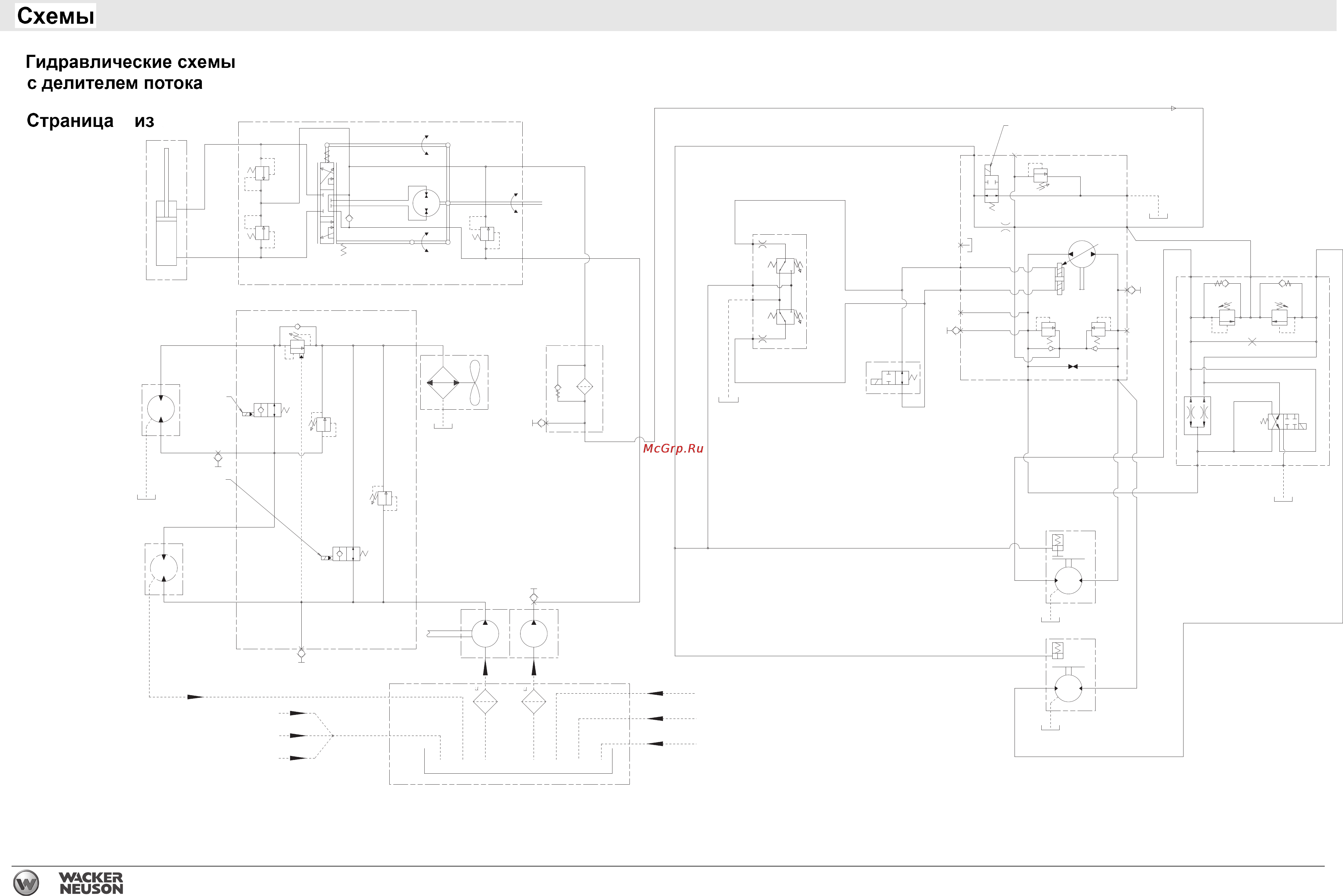Select the left suction strainer in tank

(x=485, y=701)
